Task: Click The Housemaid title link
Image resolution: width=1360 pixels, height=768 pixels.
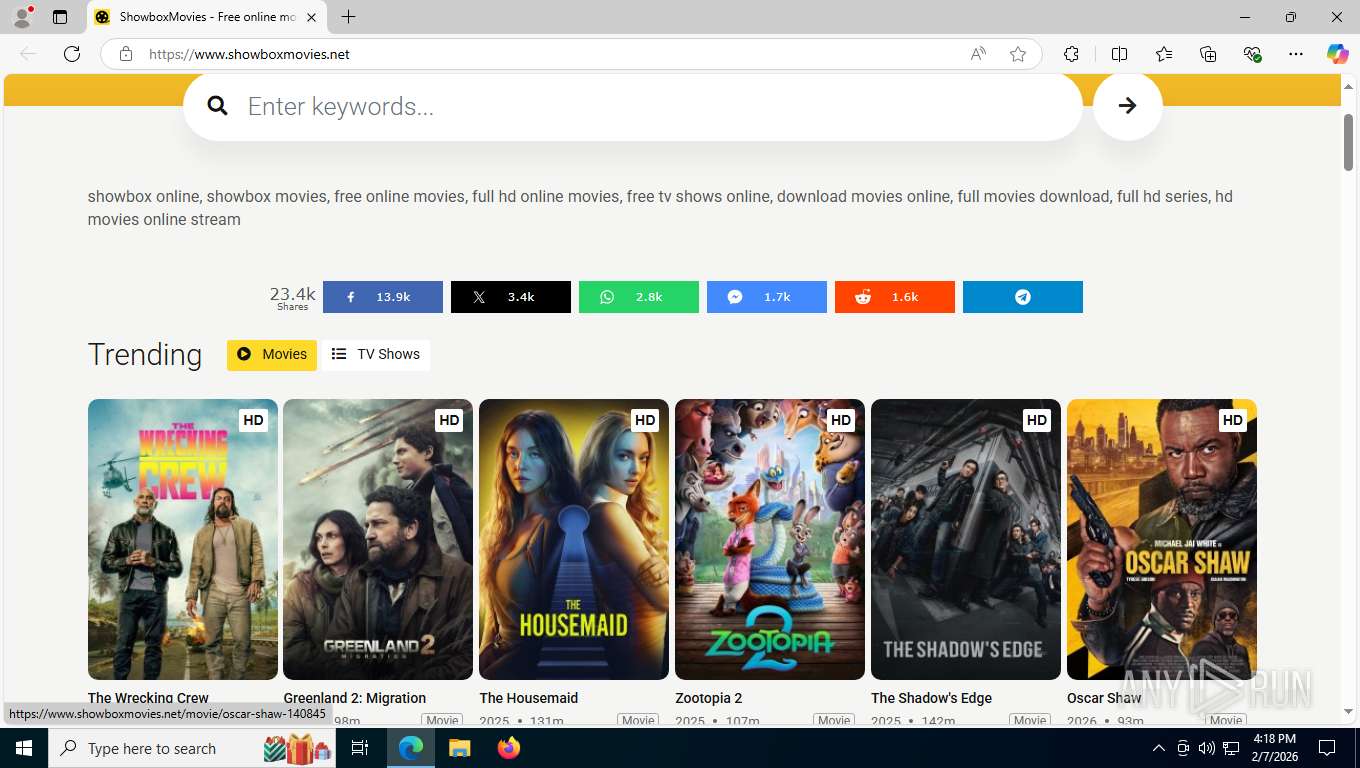Action: point(529,698)
